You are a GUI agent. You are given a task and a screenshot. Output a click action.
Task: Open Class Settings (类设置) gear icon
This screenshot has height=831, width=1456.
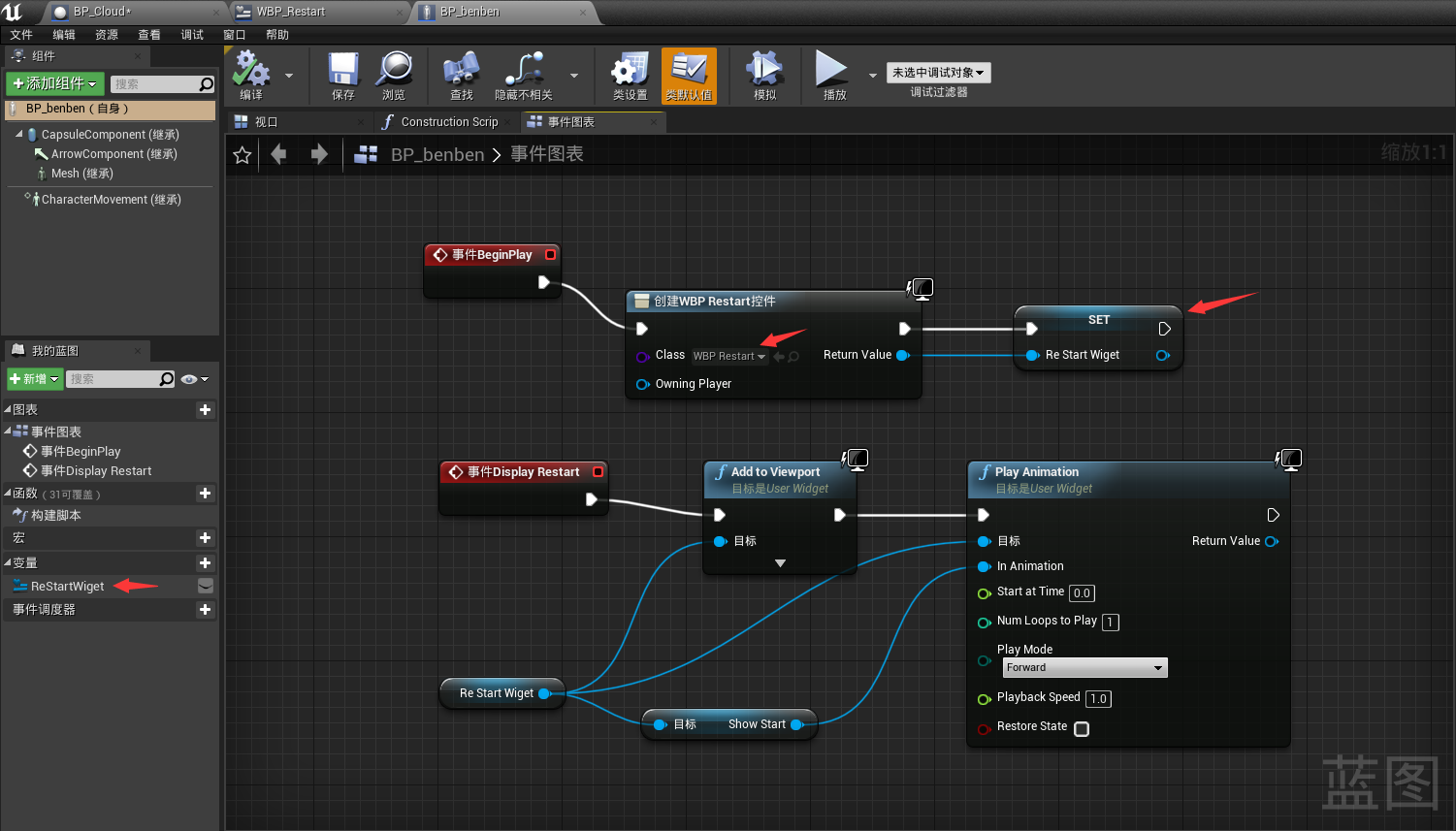[630, 72]
